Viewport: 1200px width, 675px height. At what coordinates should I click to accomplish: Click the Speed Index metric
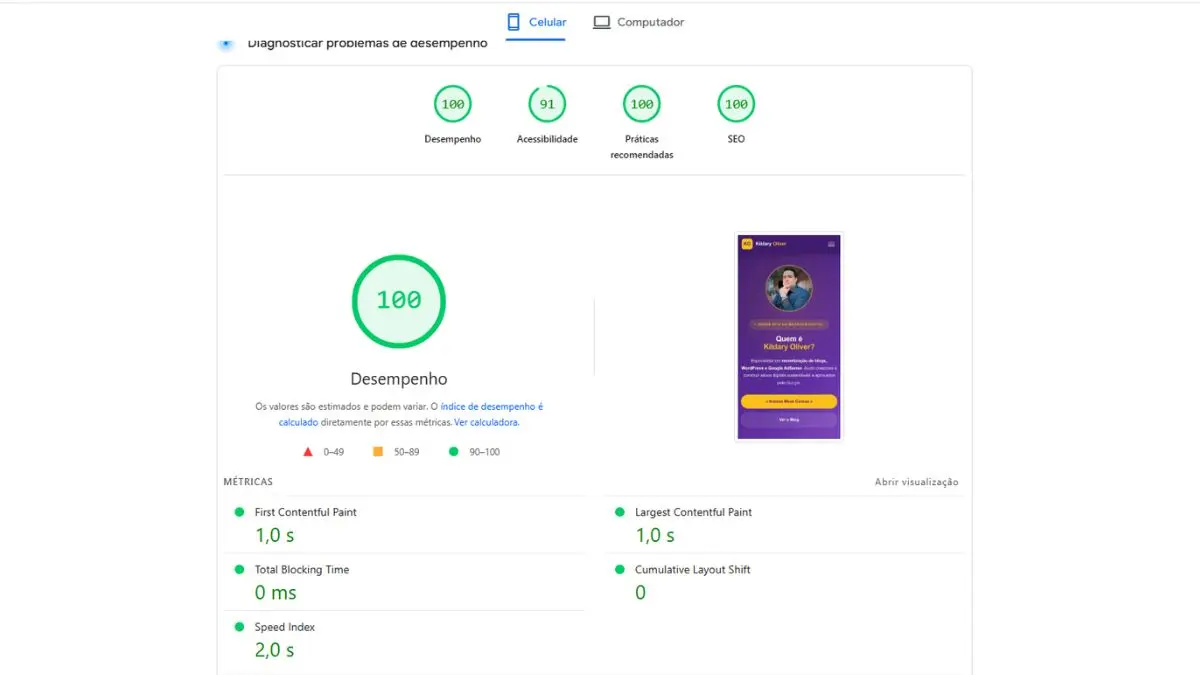pyautogui.click(x=284, y=627)
